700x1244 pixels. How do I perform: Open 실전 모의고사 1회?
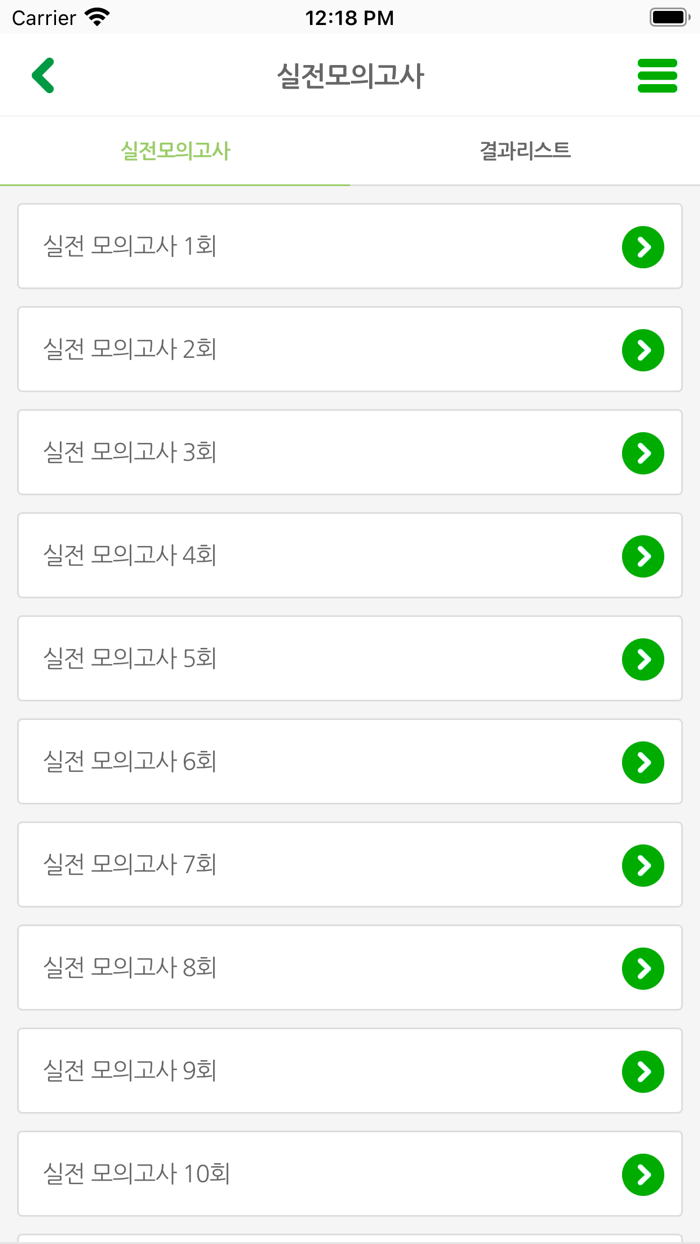point(300,247)
